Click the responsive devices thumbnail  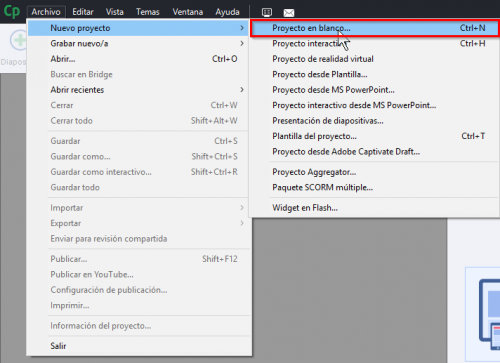[489, 315]
